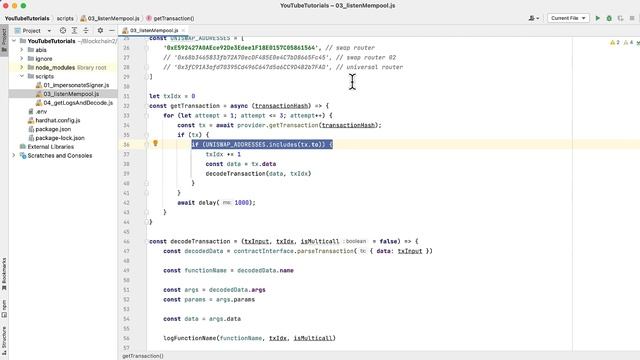
Task: Run the current file with the green play button
Action: point(598,18)
